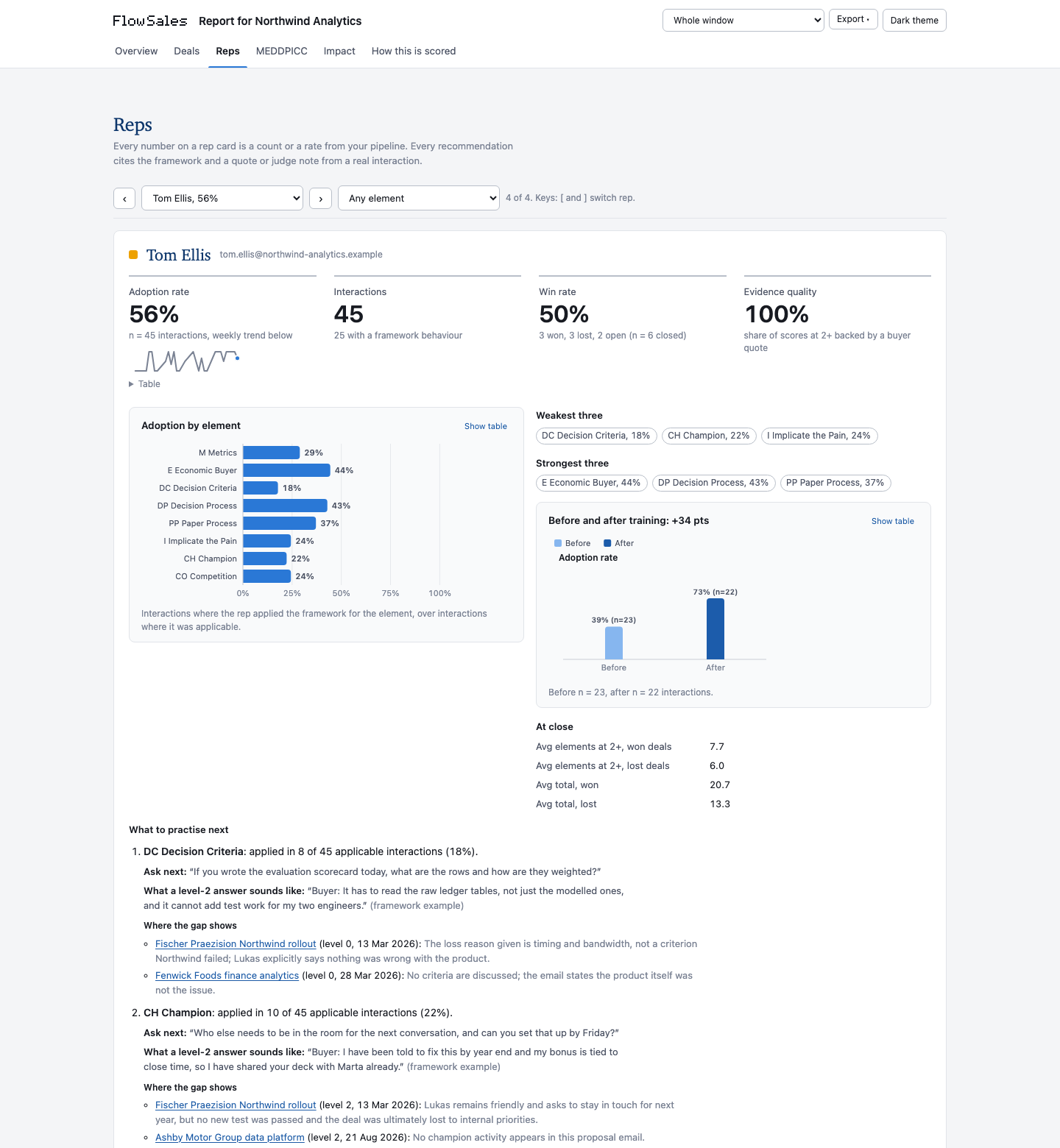Screen dimensions: 1060x1148
Task: Click the 39% Before bar in the training chart
Action: pyautogui.click(x=614, y=643)
